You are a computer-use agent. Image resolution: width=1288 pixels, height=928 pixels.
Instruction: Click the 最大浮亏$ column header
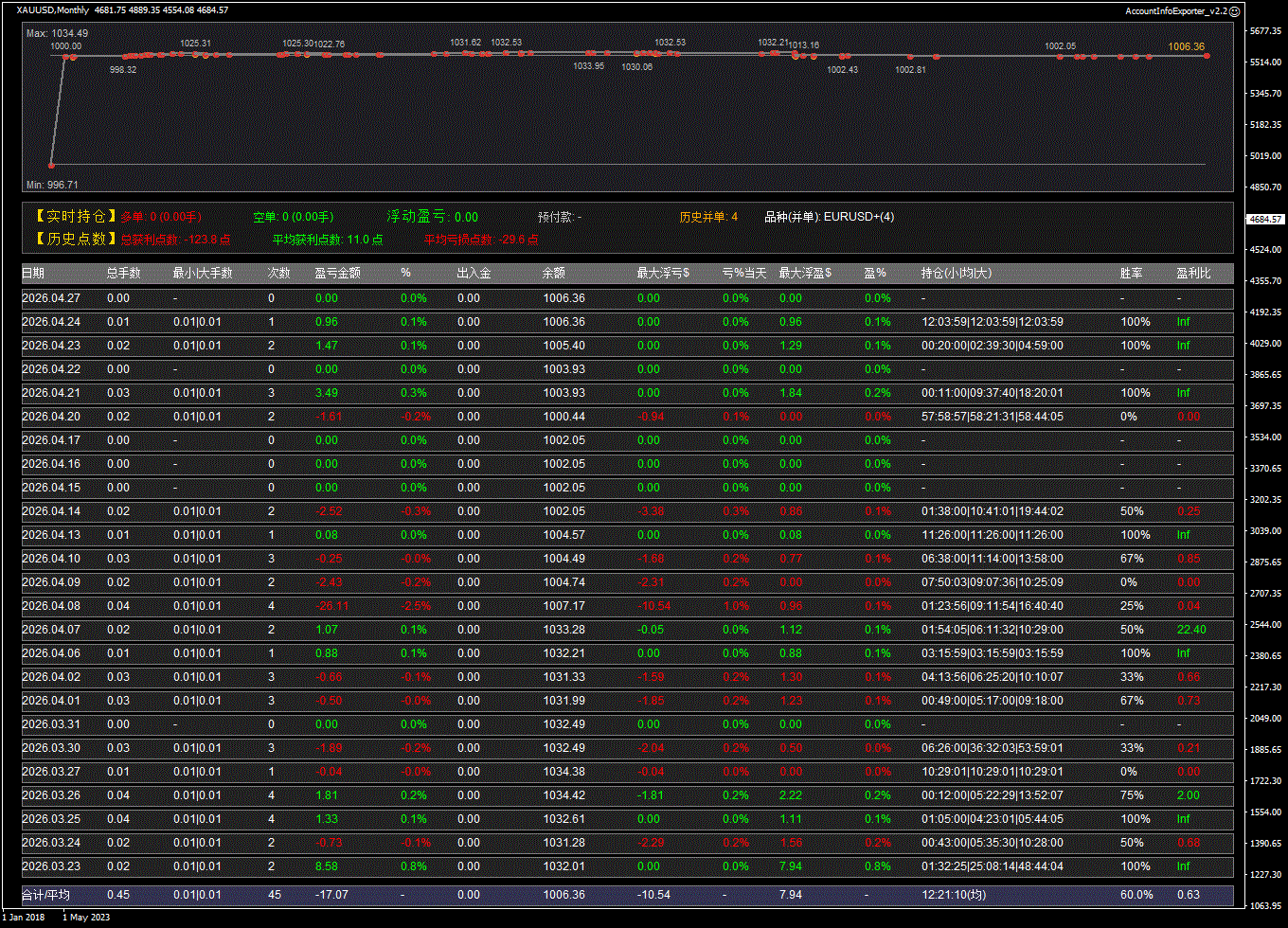663,273
